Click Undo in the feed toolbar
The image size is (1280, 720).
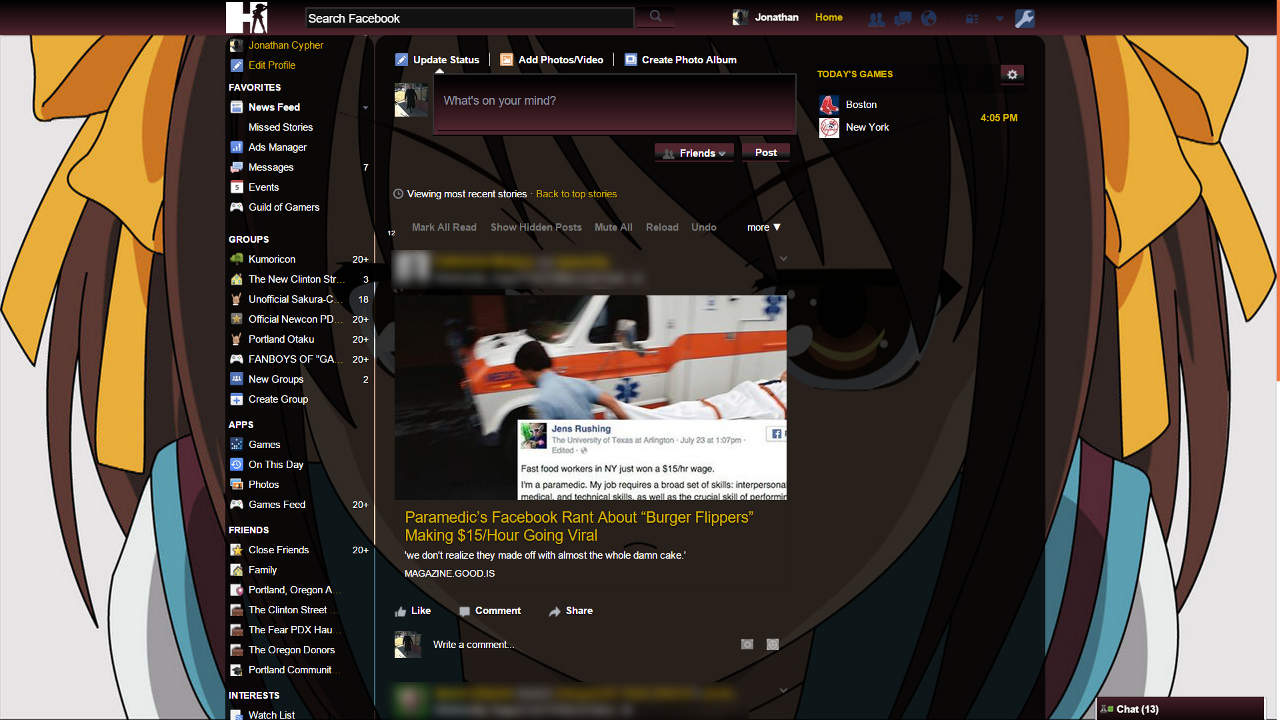[704, 227]
